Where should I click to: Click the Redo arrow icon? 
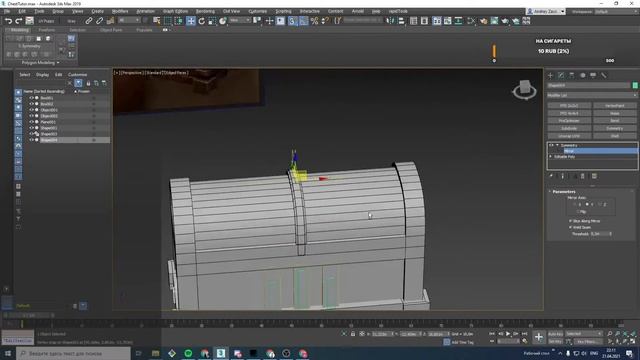[18, 20]
